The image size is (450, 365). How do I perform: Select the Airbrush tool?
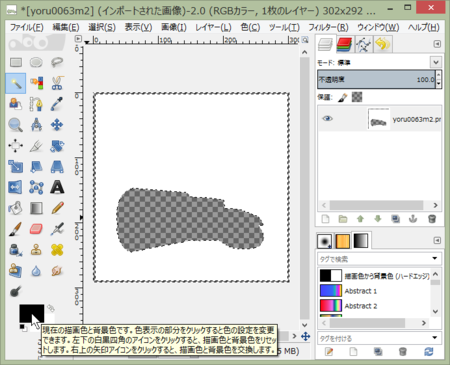[57, 229]
